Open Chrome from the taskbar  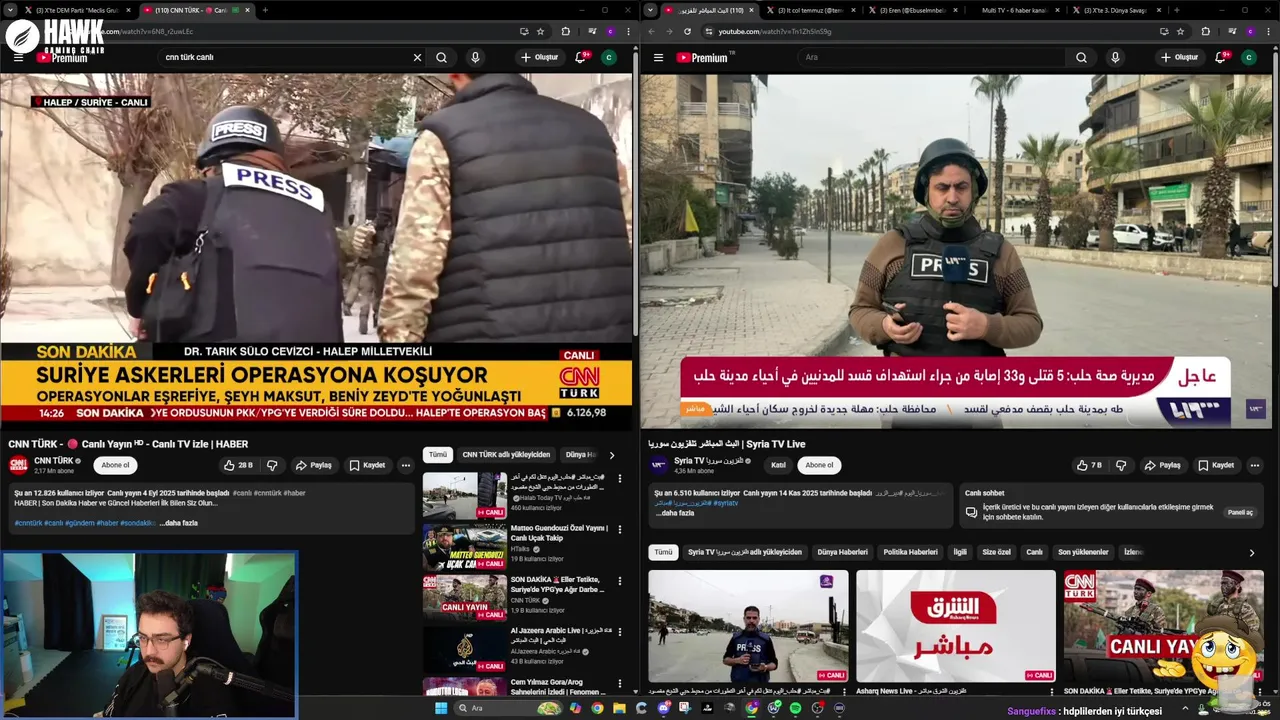click(x=597, y=708)
